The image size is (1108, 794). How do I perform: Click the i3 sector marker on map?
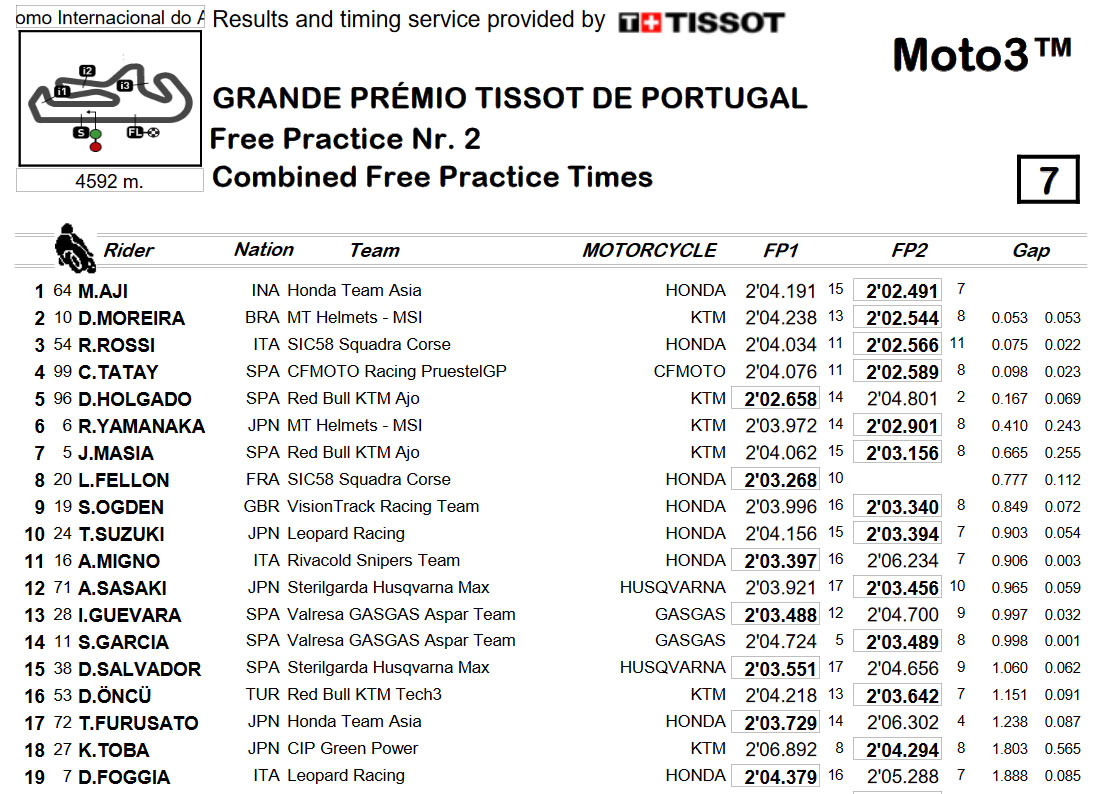click(124, 85)
